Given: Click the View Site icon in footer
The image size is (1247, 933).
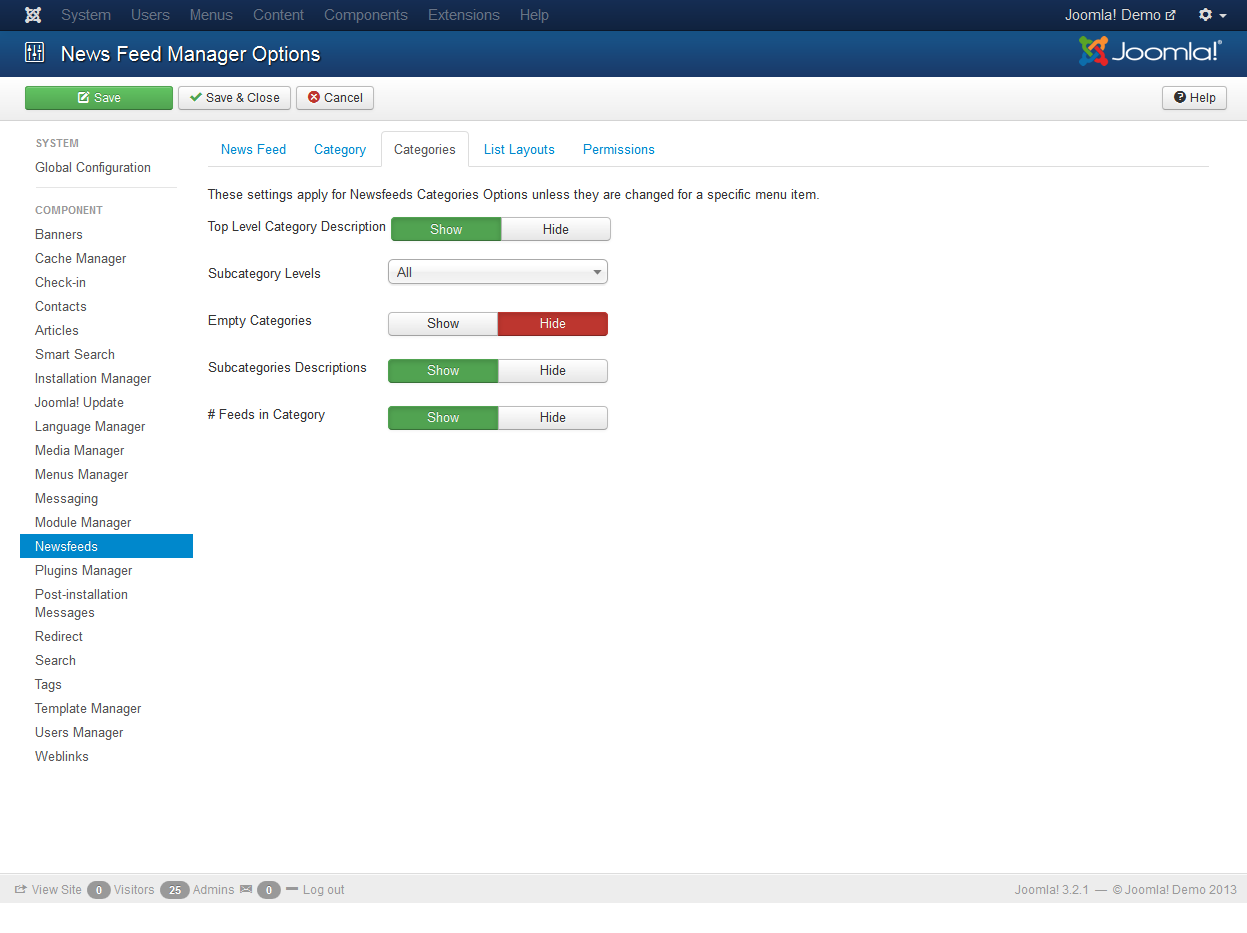Looking at the screenshot, I should (20, 889).
